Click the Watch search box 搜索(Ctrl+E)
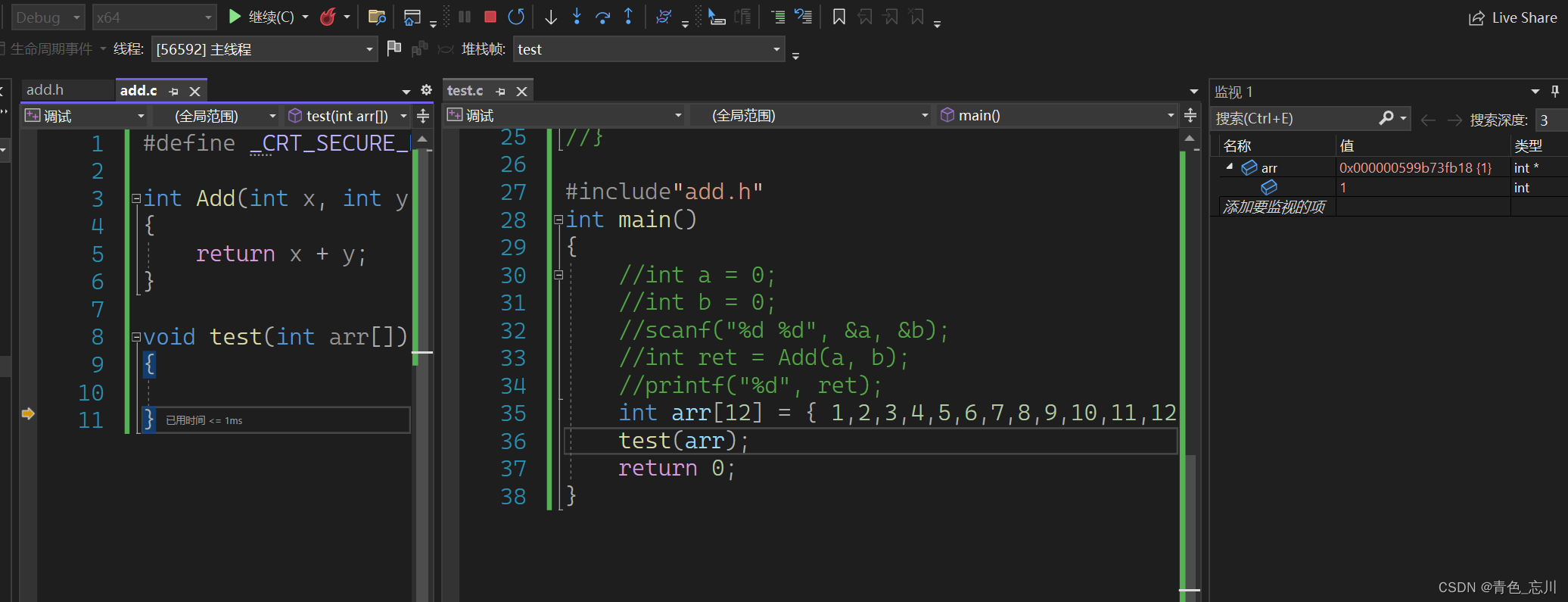This screenshot has height=602, width=1568. pyautogui.click(x=1296, y=119)
